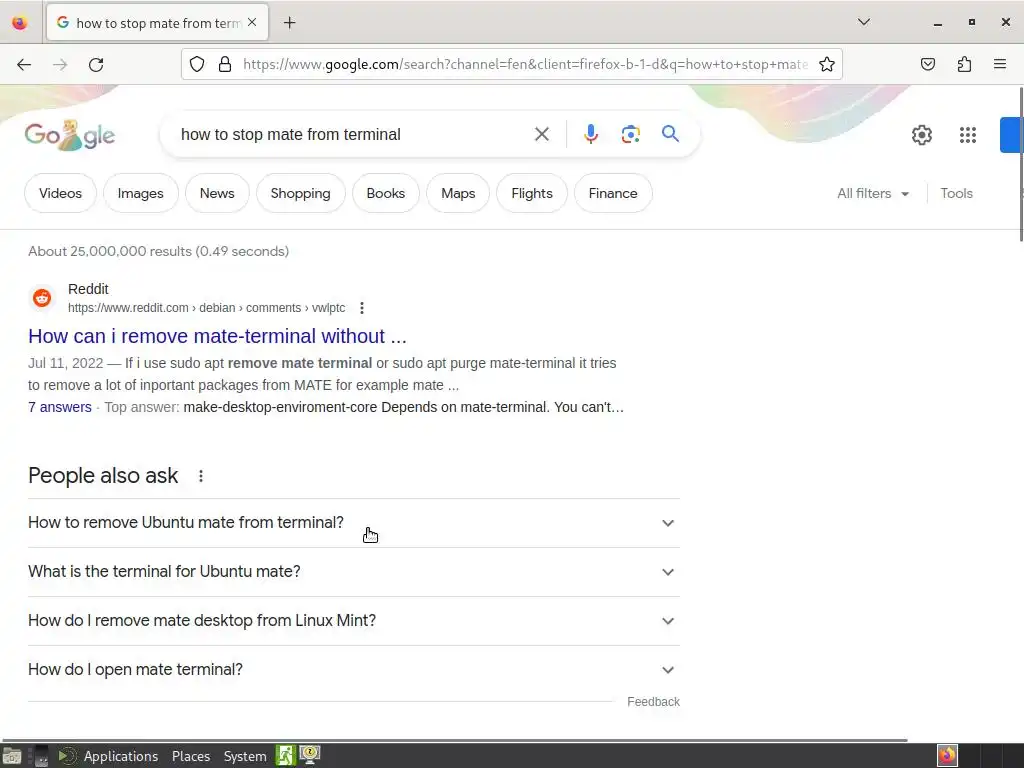1024x768 pixels.
Task: Click the Firefox icon beside the tab strip
Action: pyautogui.click(x=20, y=23)
